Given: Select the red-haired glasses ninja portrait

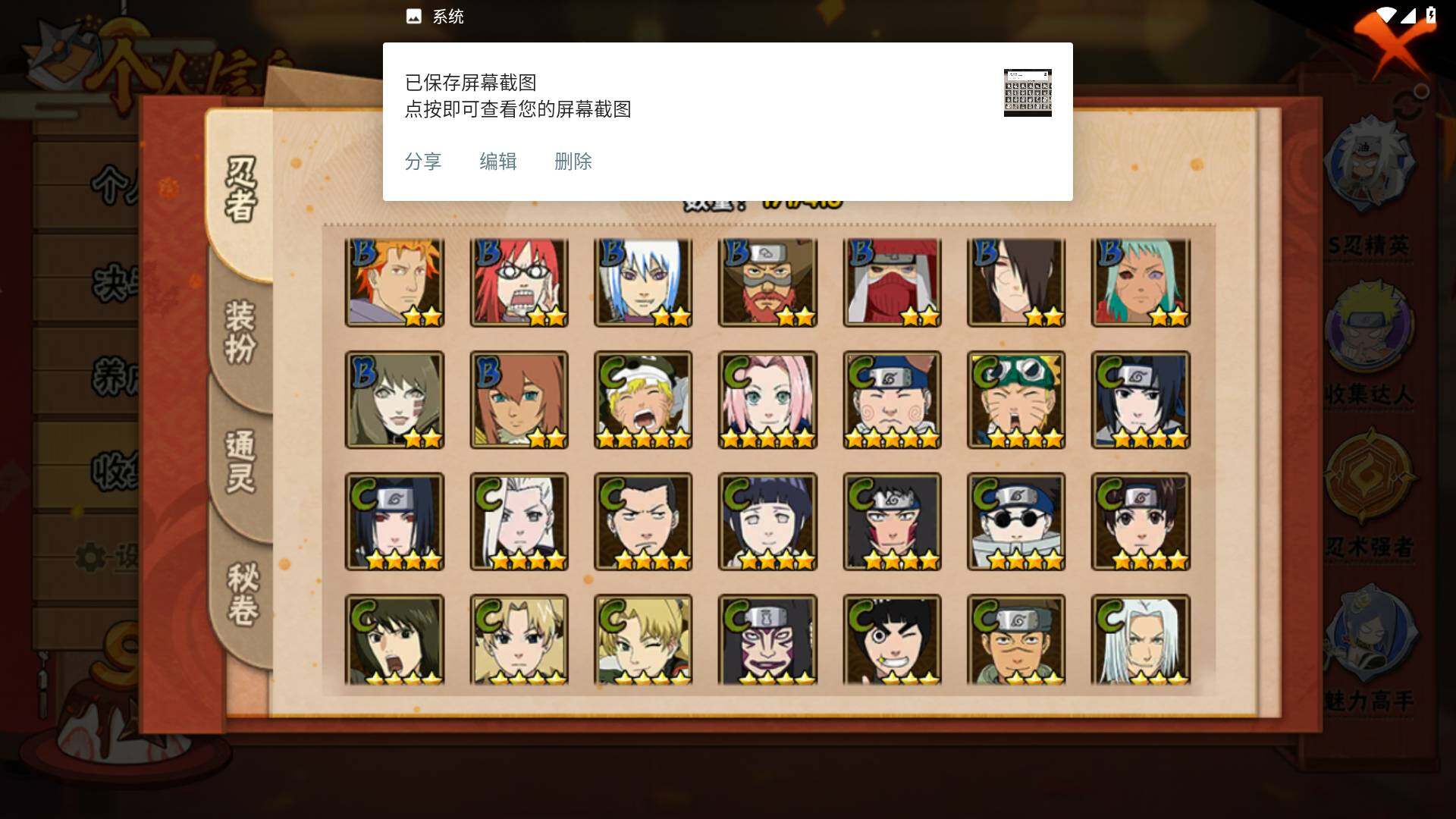Looking at the screenshot, I should click(x=519, y=282).
